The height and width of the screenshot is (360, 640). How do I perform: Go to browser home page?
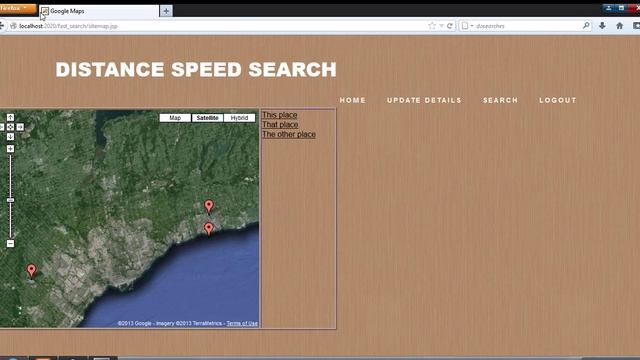(620, 26)
